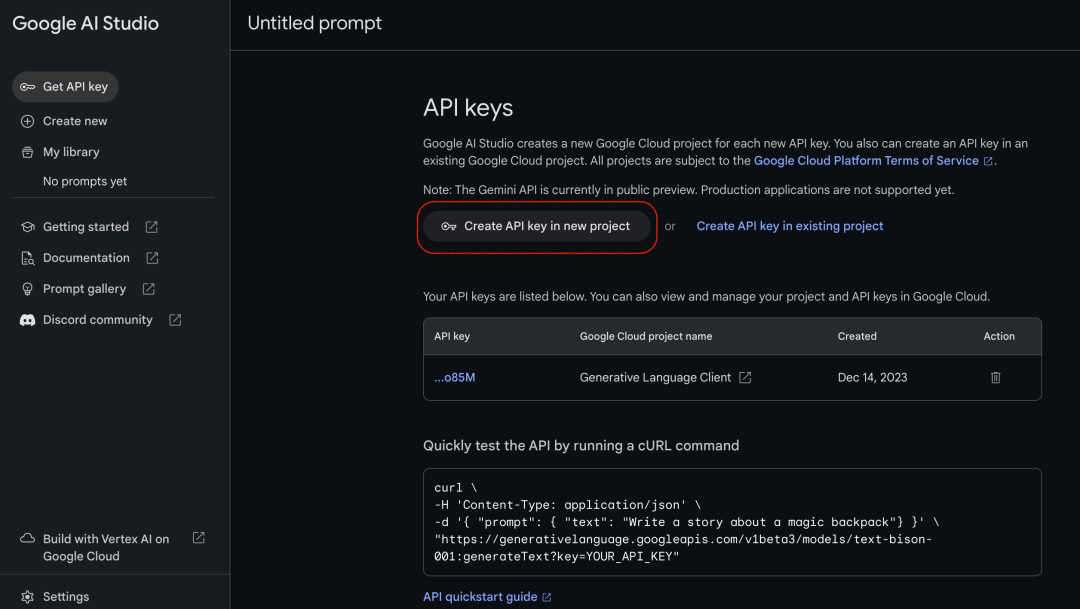The image size is (1080, 609).
Task: Select Get API key in the sidebar
Action: 65,87
